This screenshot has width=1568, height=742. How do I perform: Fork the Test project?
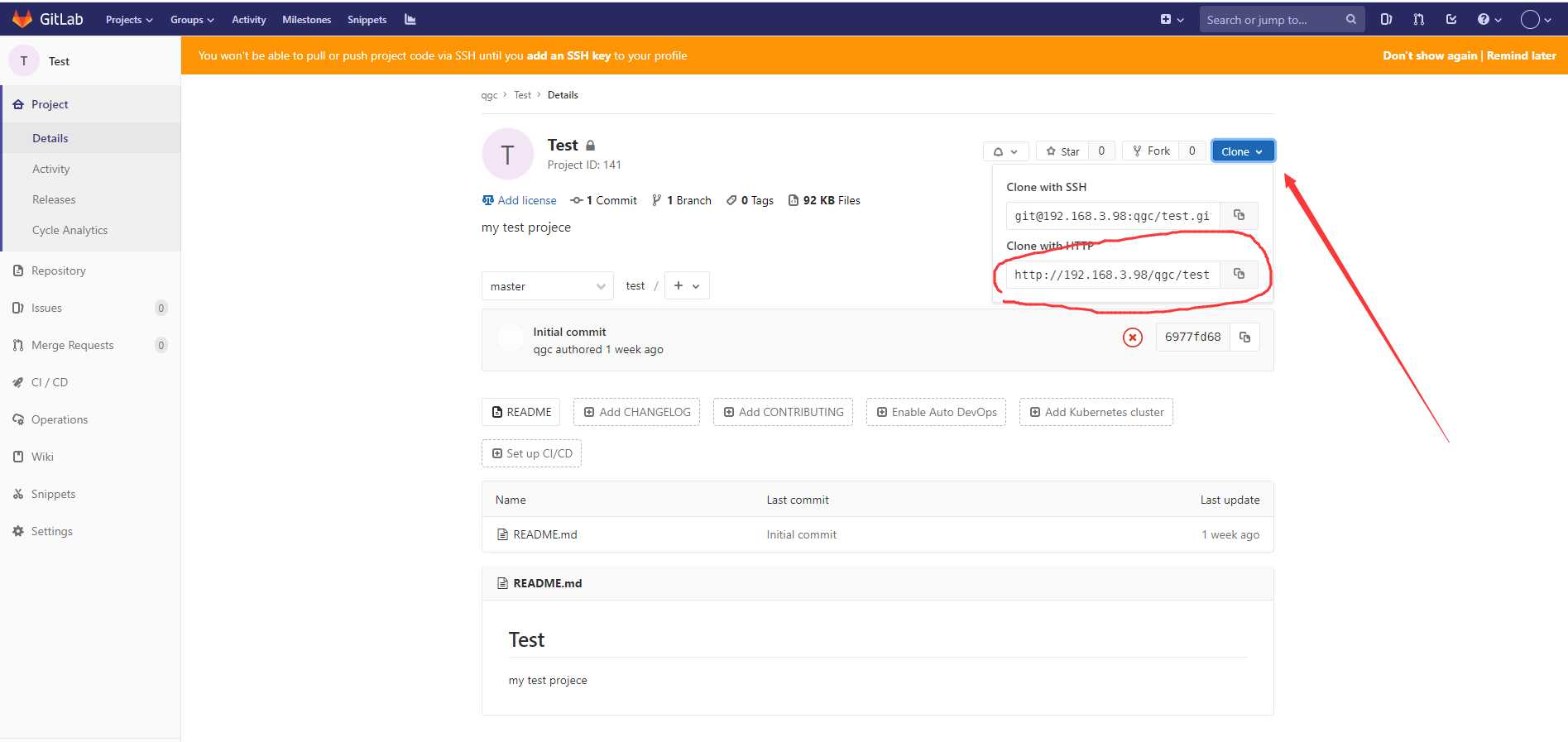tap(1151, 151)
